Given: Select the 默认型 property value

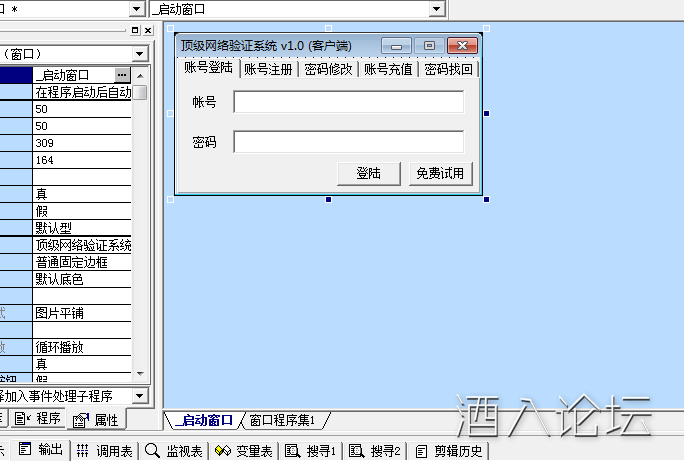Looking at the screenshot, I should tap(82, 228).
